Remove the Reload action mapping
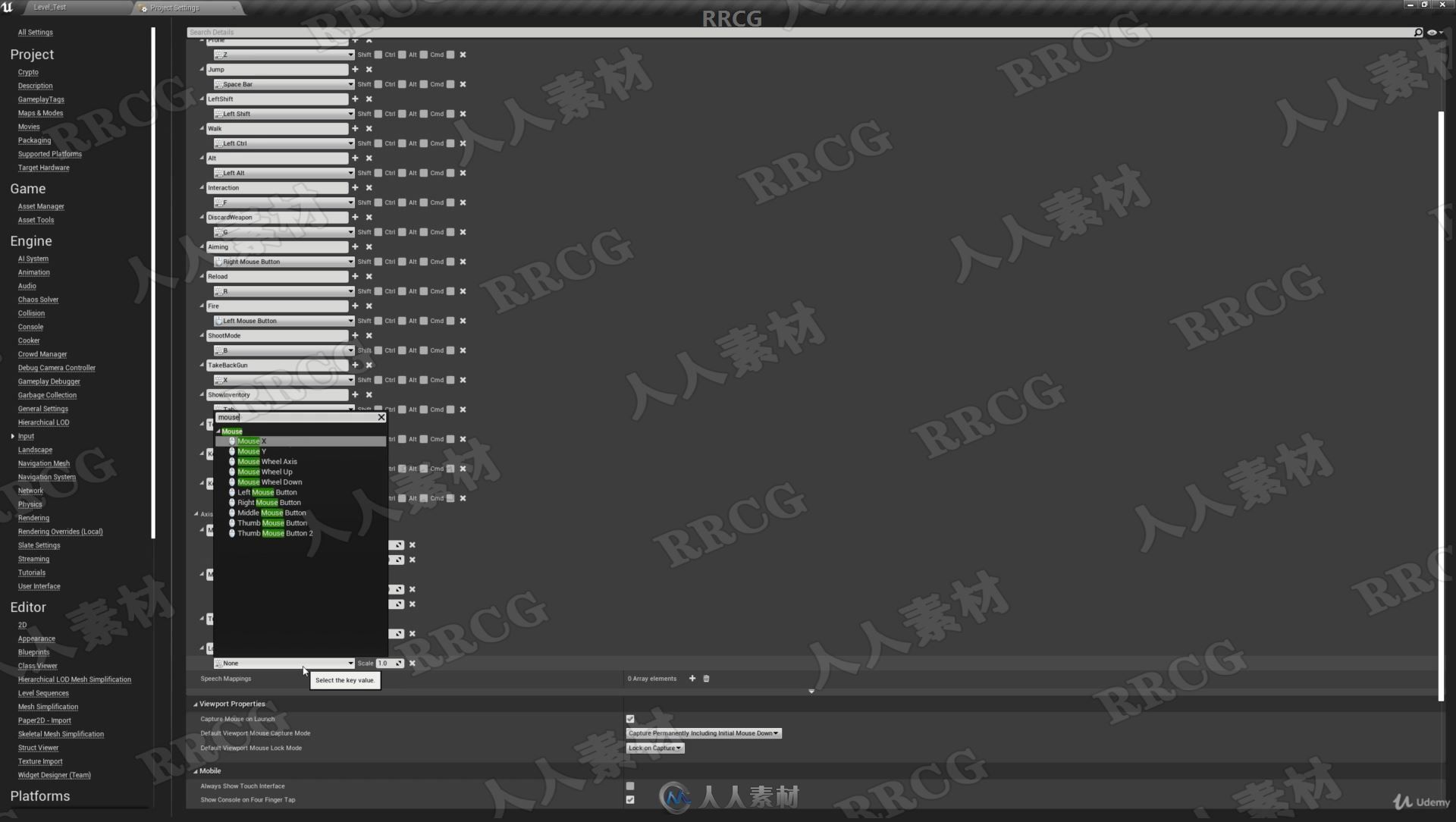This screenshot has height=822, width=1456. tap(369, 276)
